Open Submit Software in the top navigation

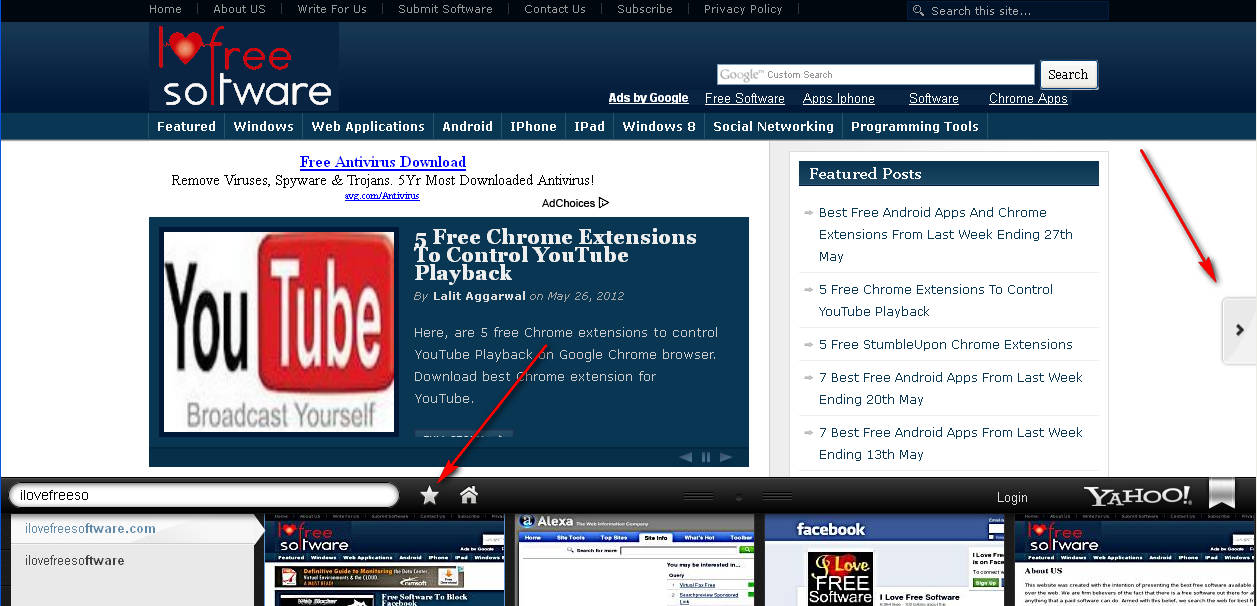pos(445,9)
